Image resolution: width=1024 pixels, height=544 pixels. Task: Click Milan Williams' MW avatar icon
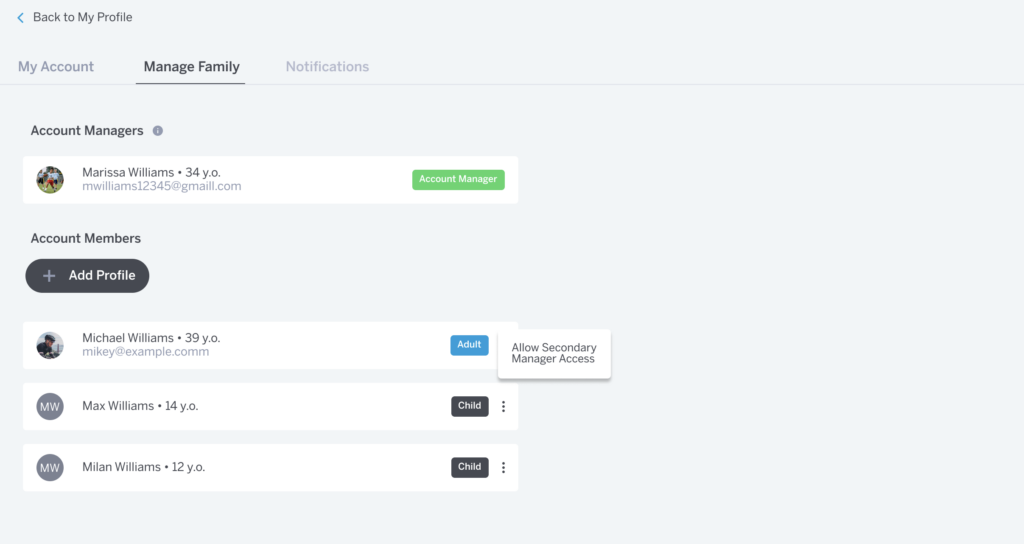[50, 467]
